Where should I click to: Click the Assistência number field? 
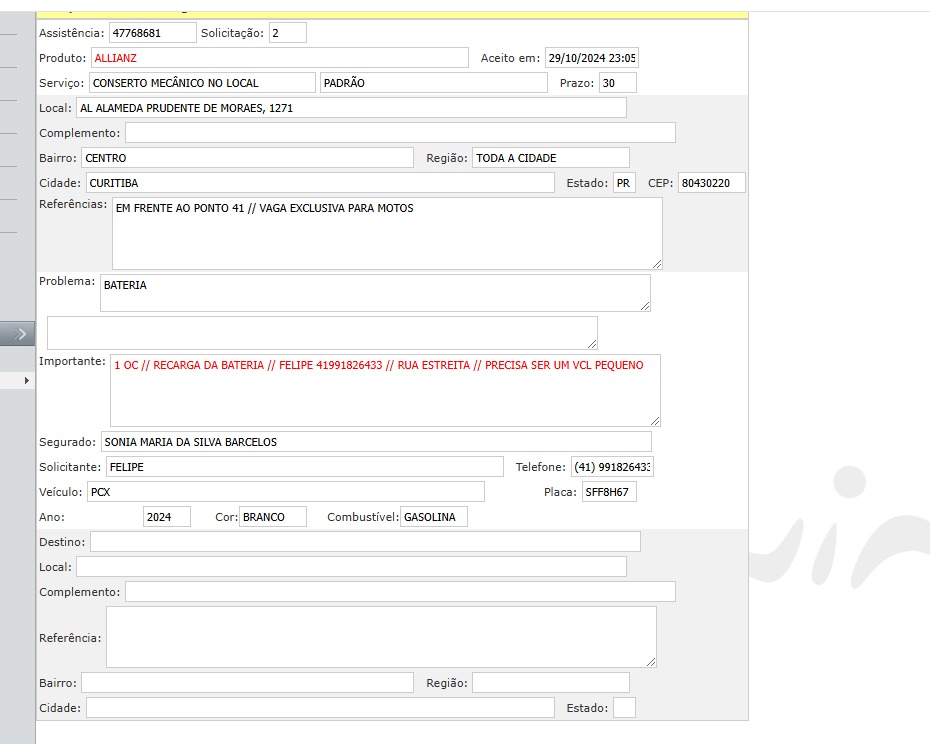[x=152, y=33]
